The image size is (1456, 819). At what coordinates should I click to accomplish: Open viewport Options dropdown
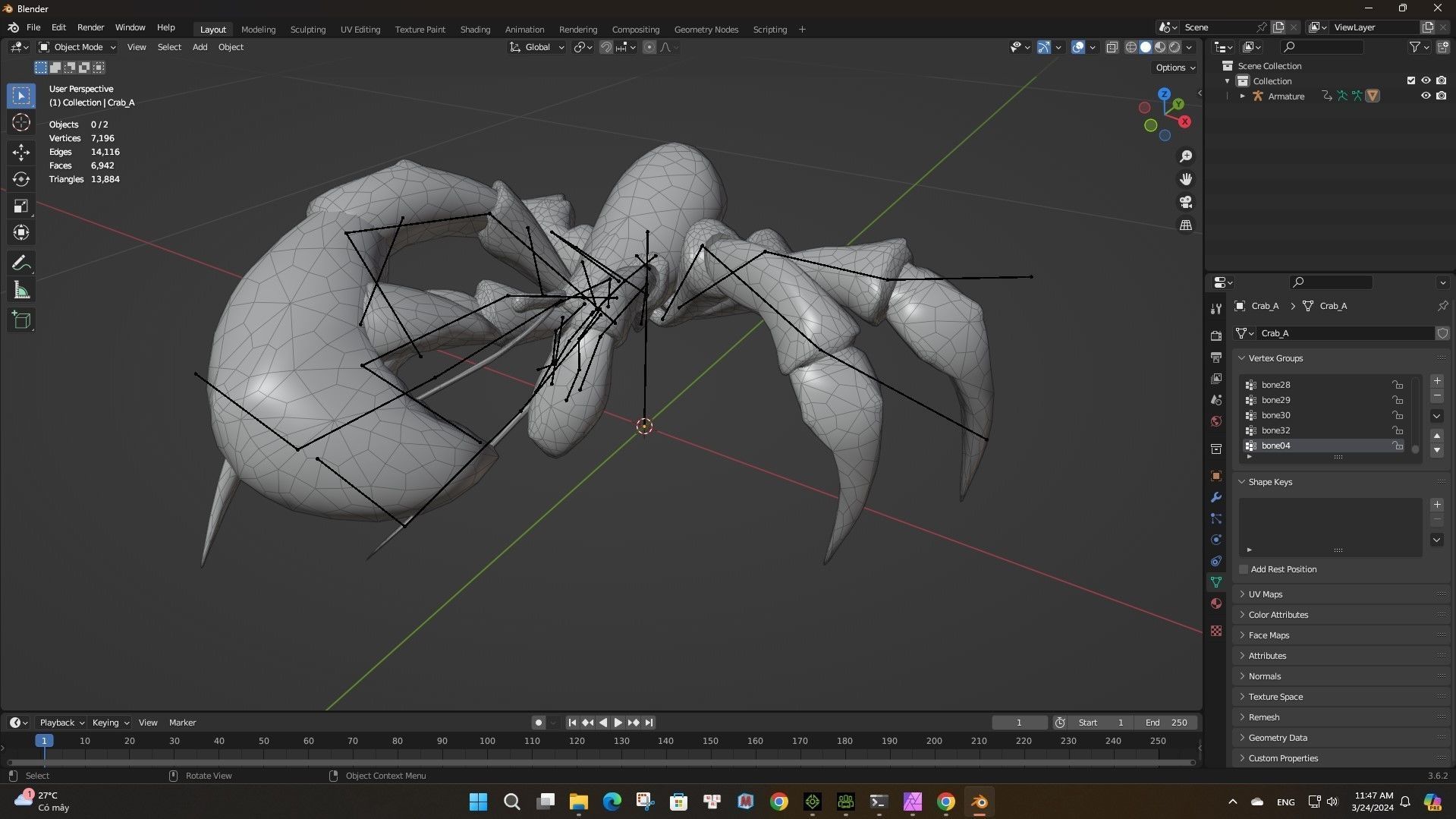coord(1175,68)
